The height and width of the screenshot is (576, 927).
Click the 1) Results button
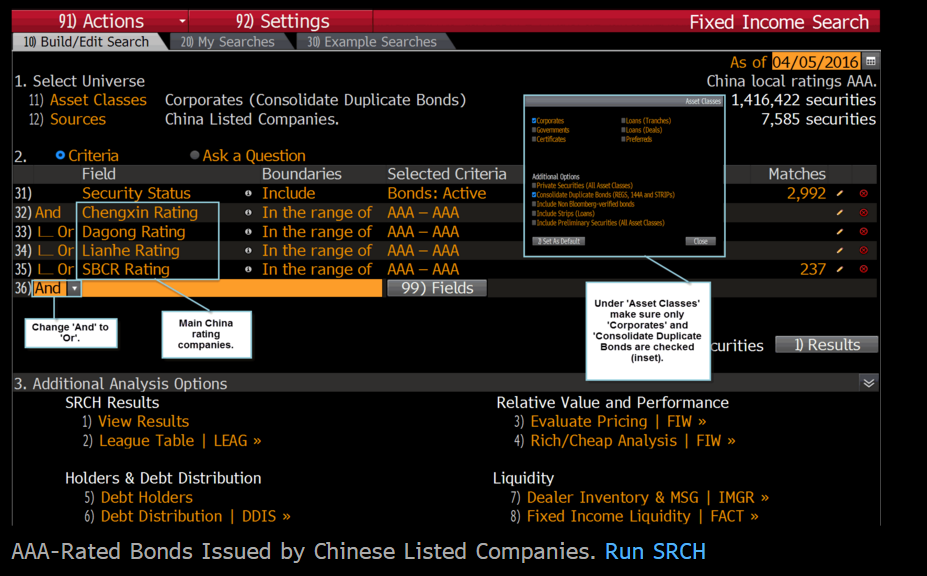(x=826, y=345)
